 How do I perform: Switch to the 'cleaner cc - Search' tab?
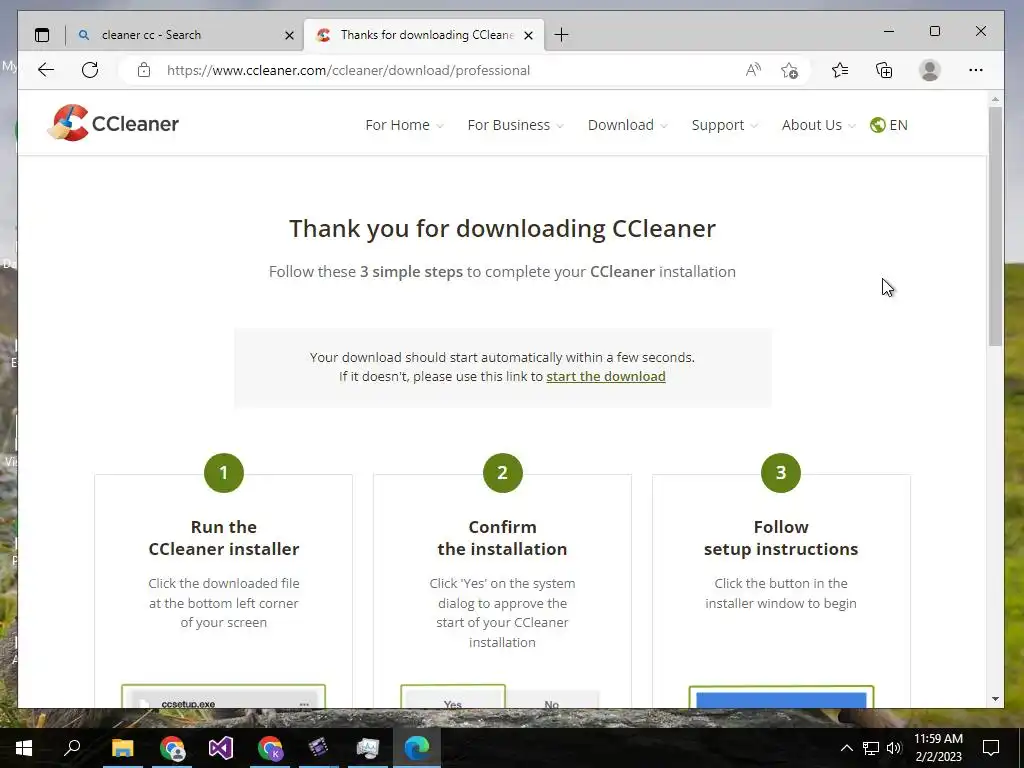(183, 35)
